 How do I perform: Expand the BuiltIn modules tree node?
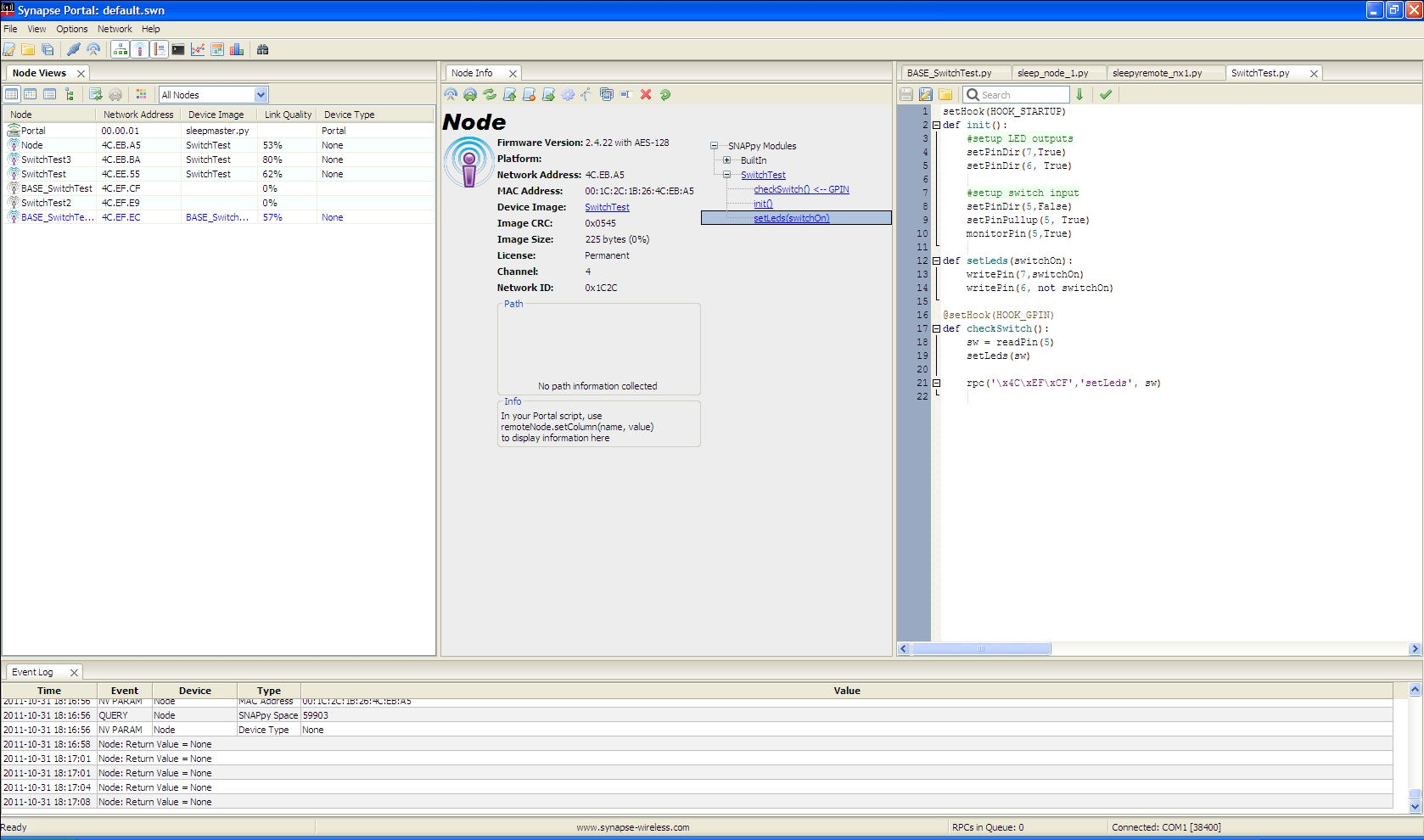pos(726,160)
